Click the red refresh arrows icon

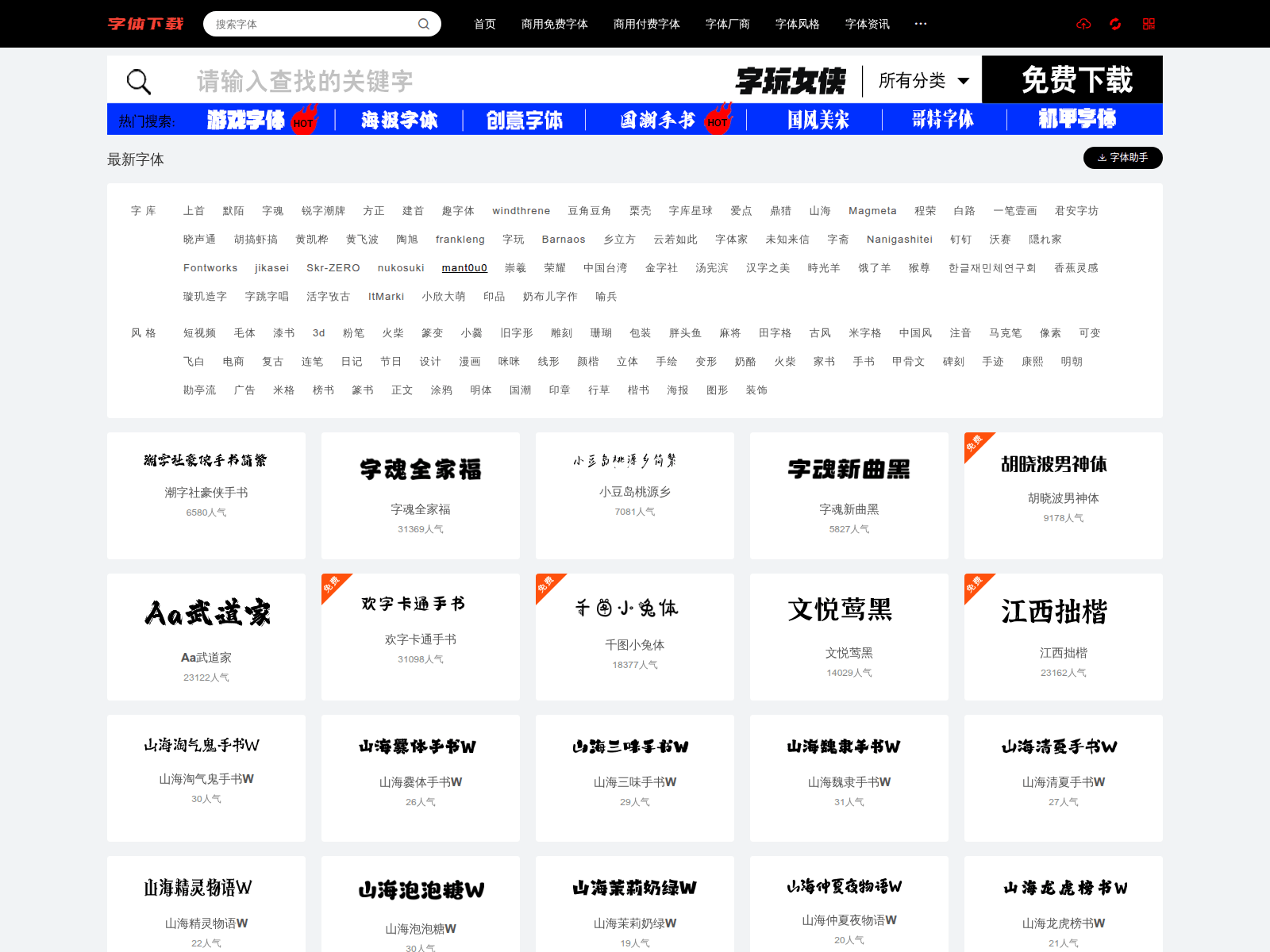point(1115,24)
